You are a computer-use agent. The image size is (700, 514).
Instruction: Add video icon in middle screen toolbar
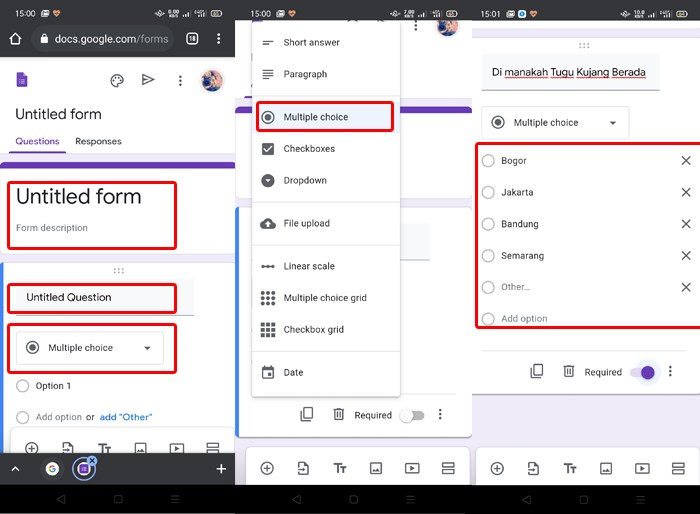point(412,468)
